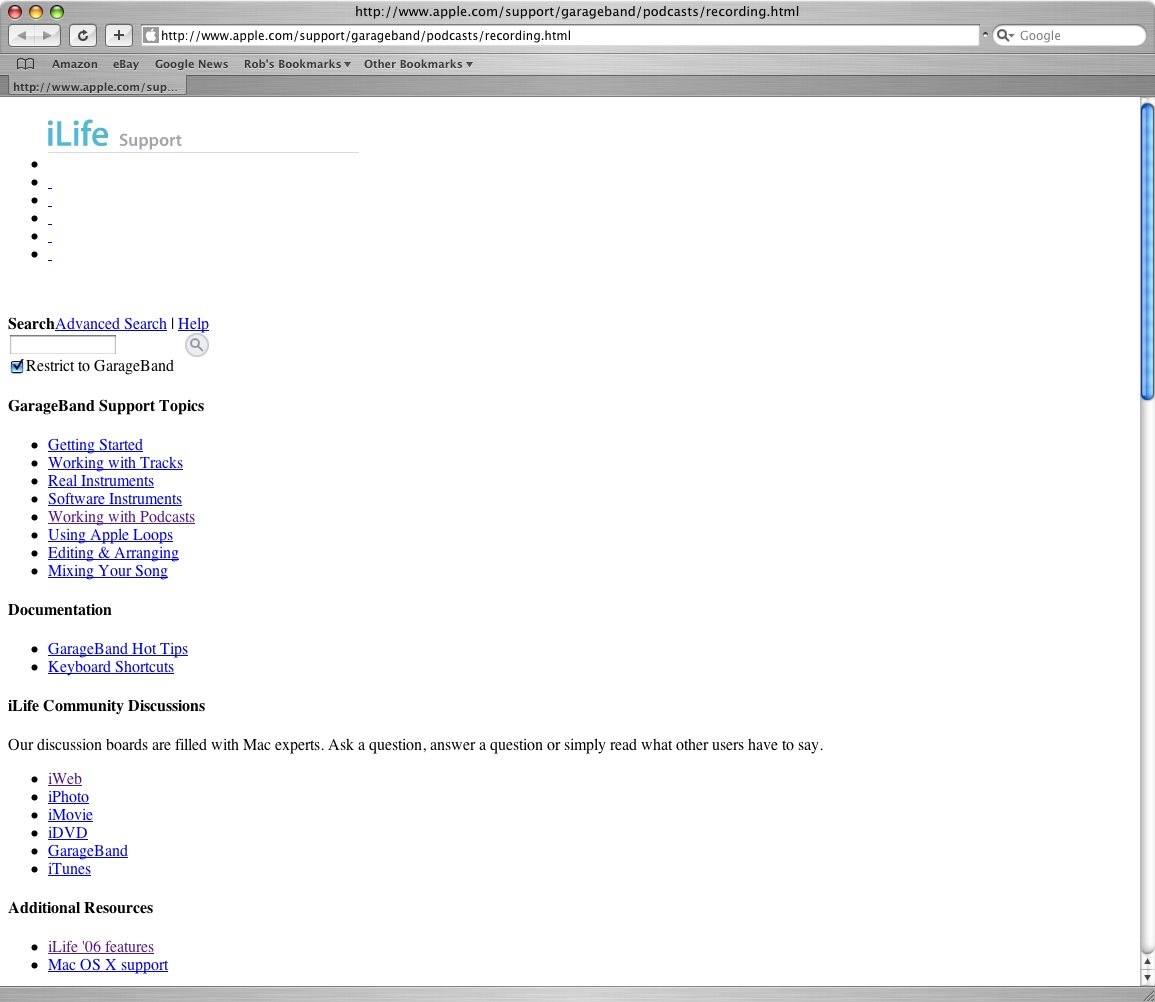Image resolution: width=1155 pixels, height=1002 pixels.
Task: Open the Google News bookmark
Action: [192, 64]
